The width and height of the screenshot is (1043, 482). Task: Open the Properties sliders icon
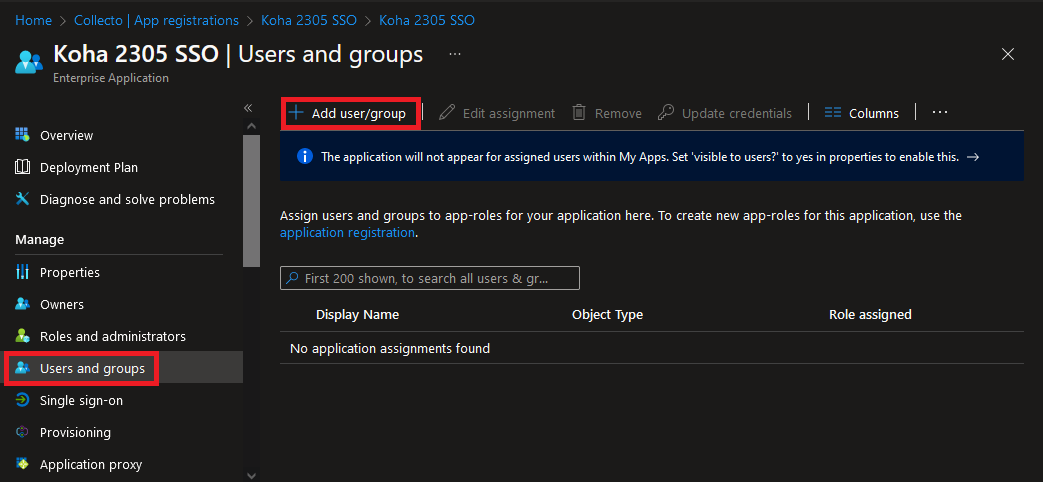click(22, 272)
